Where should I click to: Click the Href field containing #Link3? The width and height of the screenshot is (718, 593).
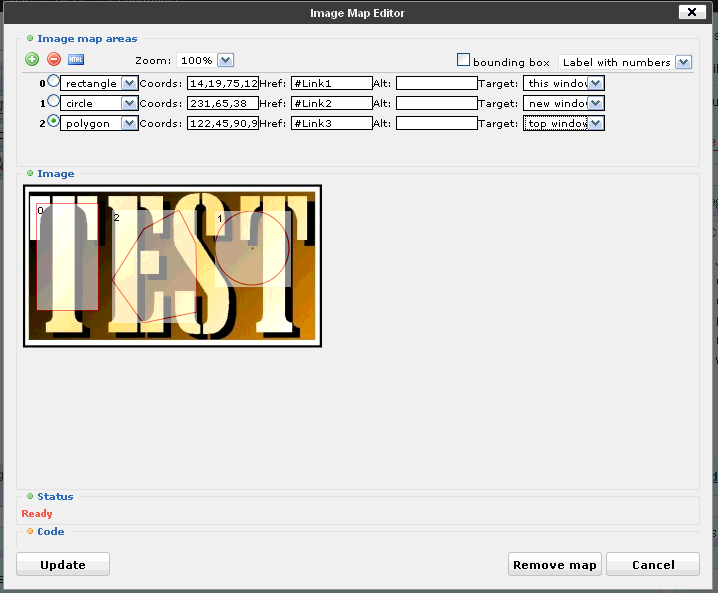click(332, 123)
